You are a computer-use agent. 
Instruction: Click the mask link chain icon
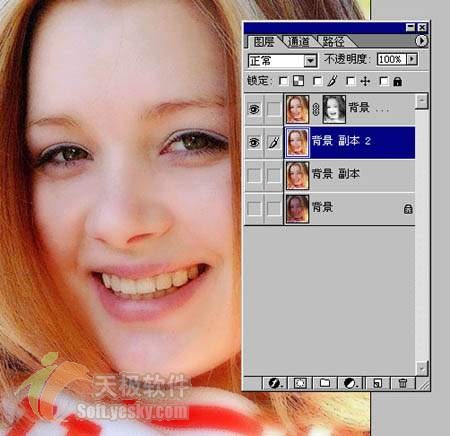316,109
